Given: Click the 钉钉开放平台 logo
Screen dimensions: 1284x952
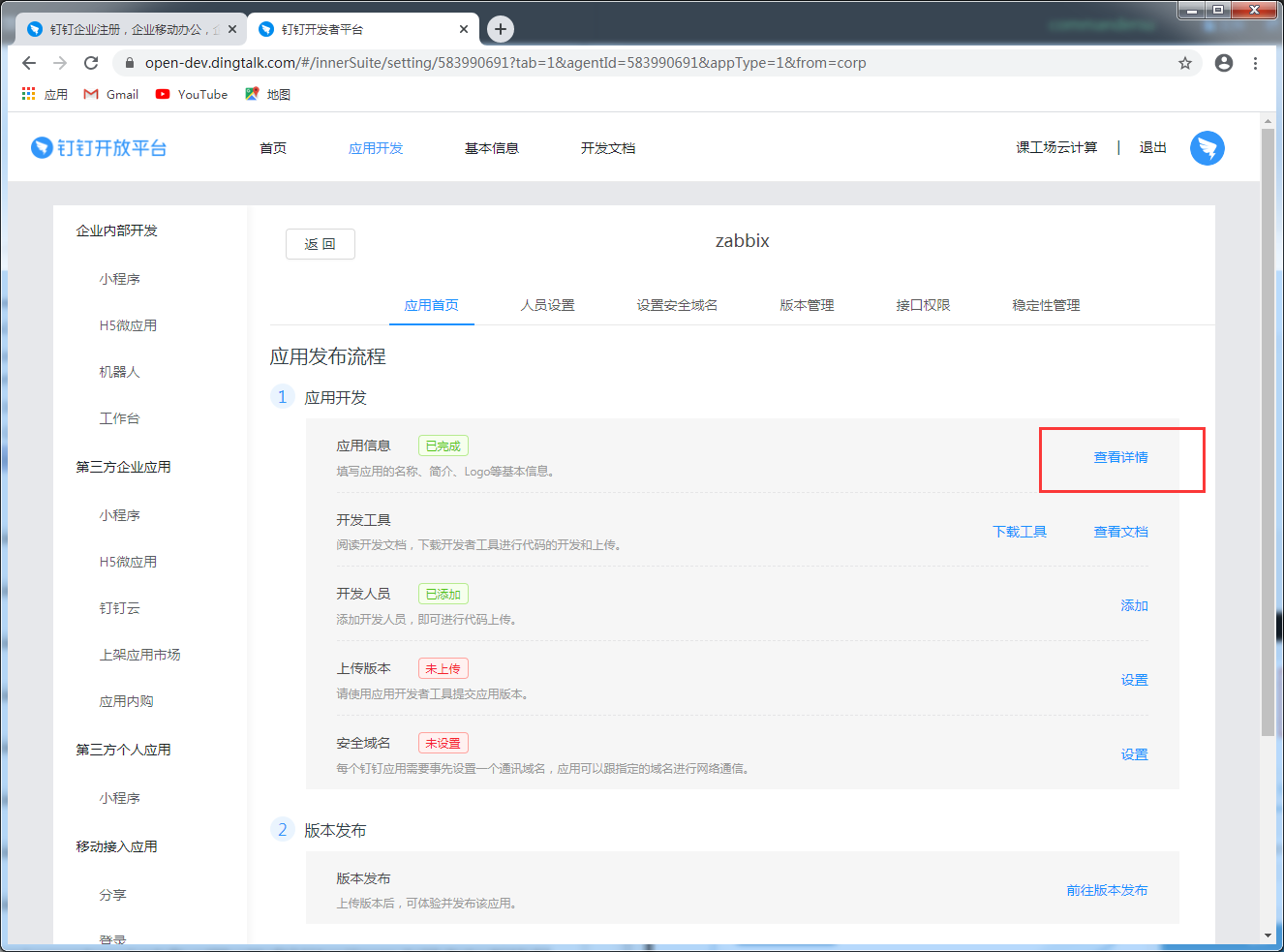Looking at the screenshot, I should (x=99, y=148).
